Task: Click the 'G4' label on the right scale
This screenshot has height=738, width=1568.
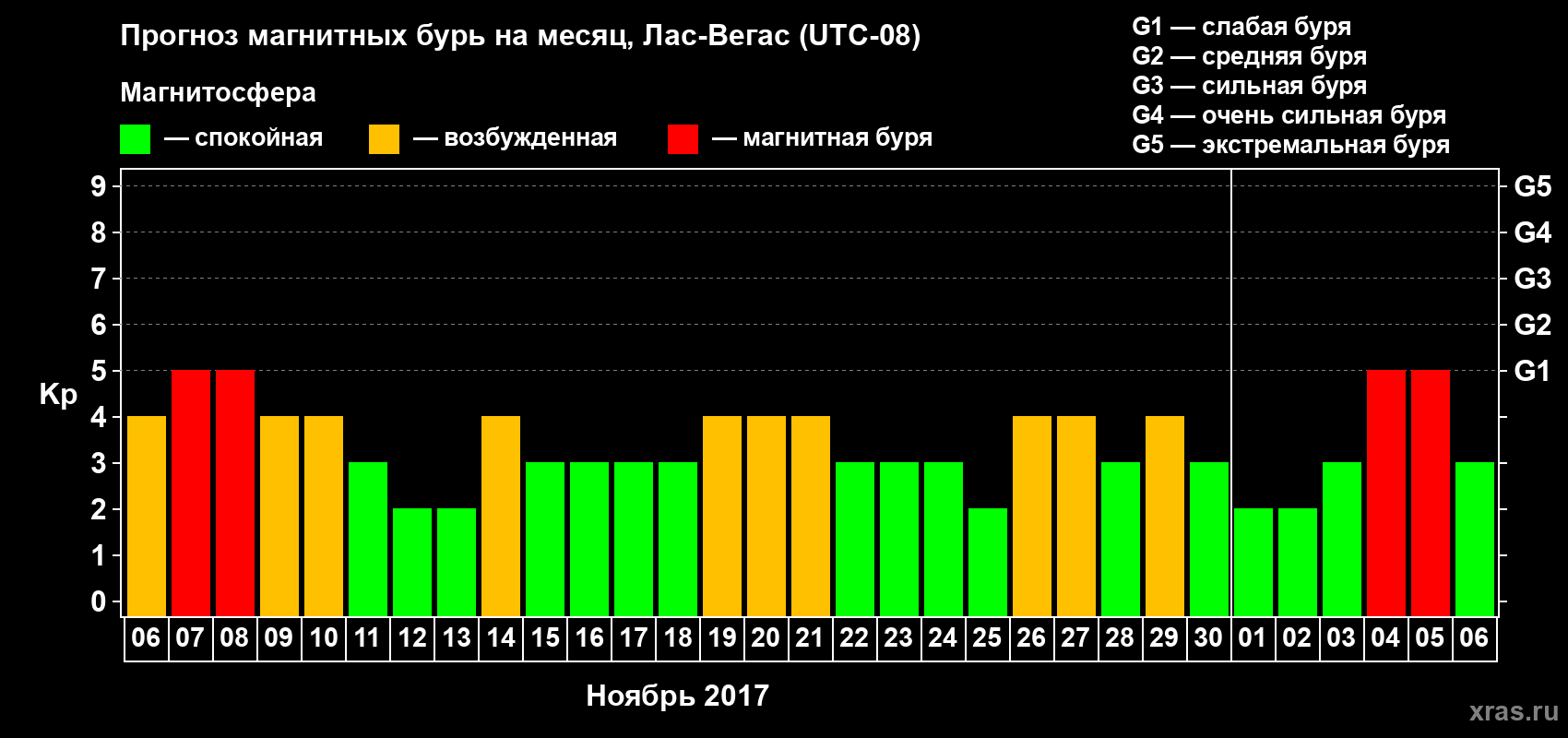Action: pos(1533,232)
